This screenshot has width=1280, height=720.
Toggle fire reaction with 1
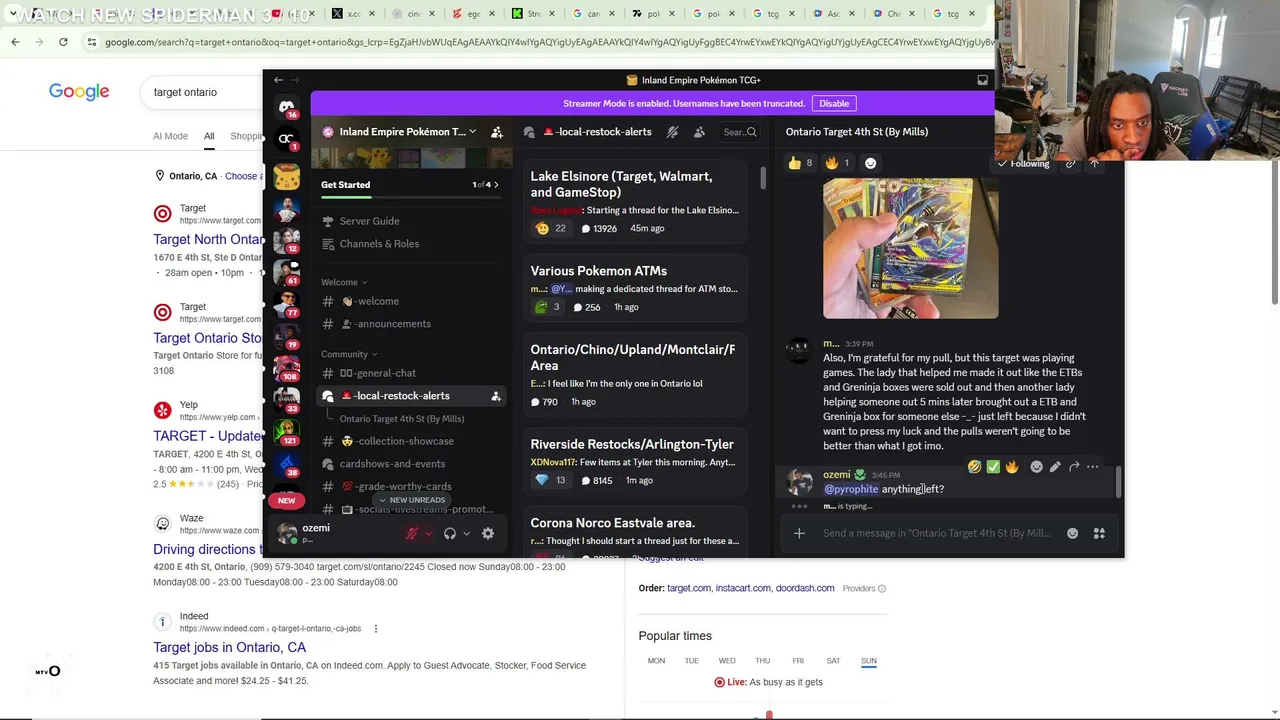[x=838, y=163]
